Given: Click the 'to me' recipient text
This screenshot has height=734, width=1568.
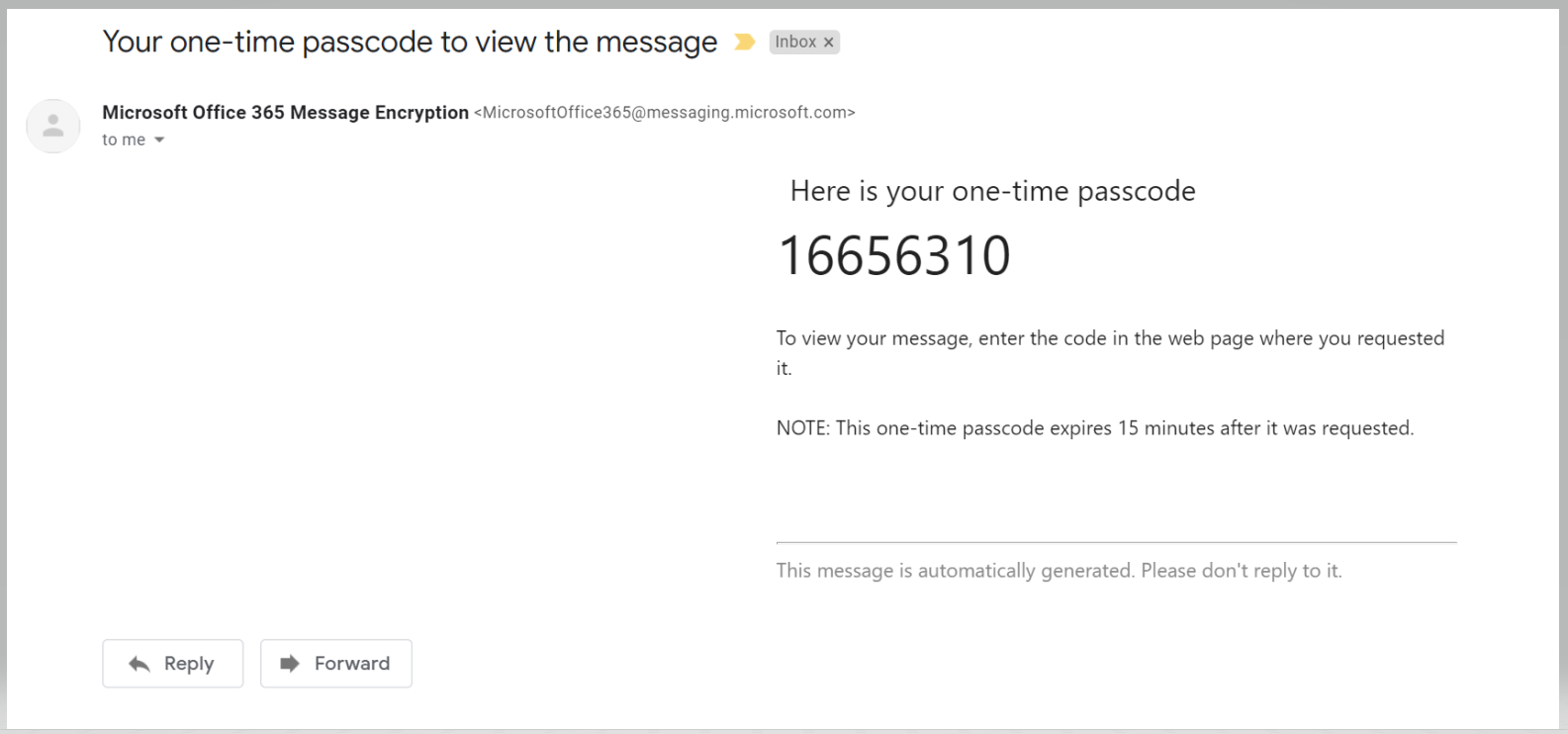Looking at the screenshot, I should point(124,139).
